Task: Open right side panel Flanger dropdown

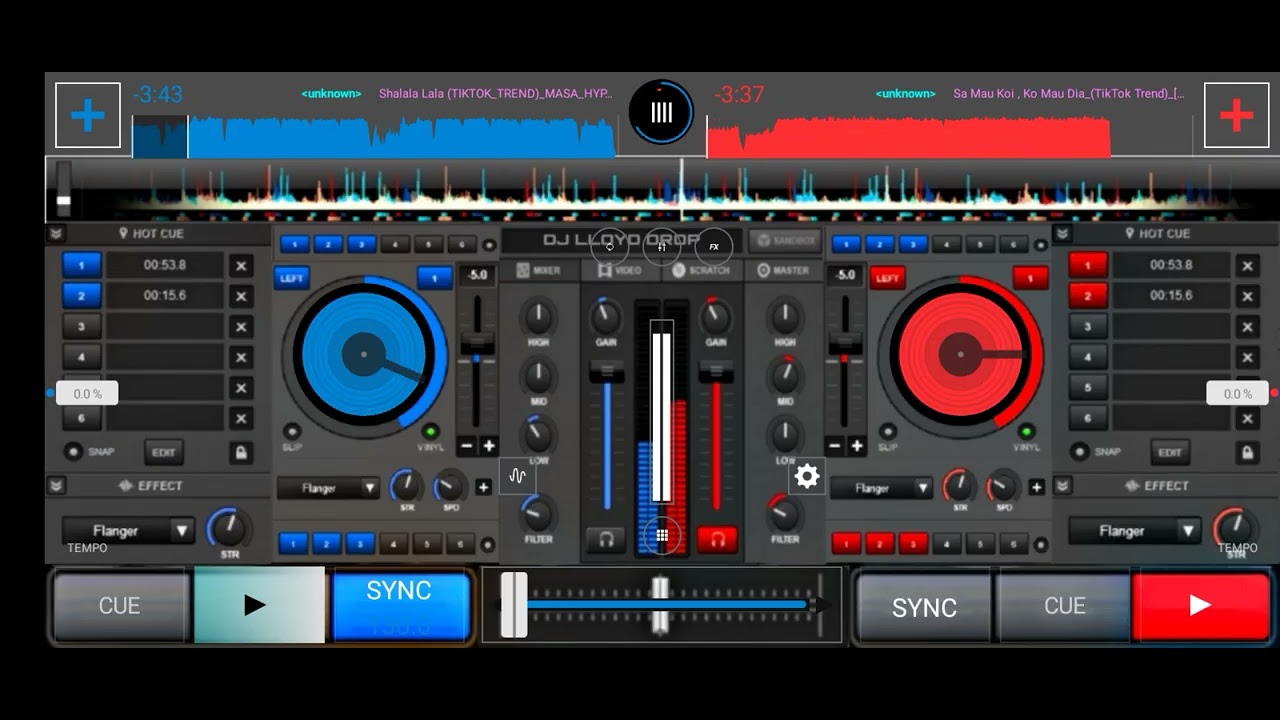Action: tap(1134, 530)
